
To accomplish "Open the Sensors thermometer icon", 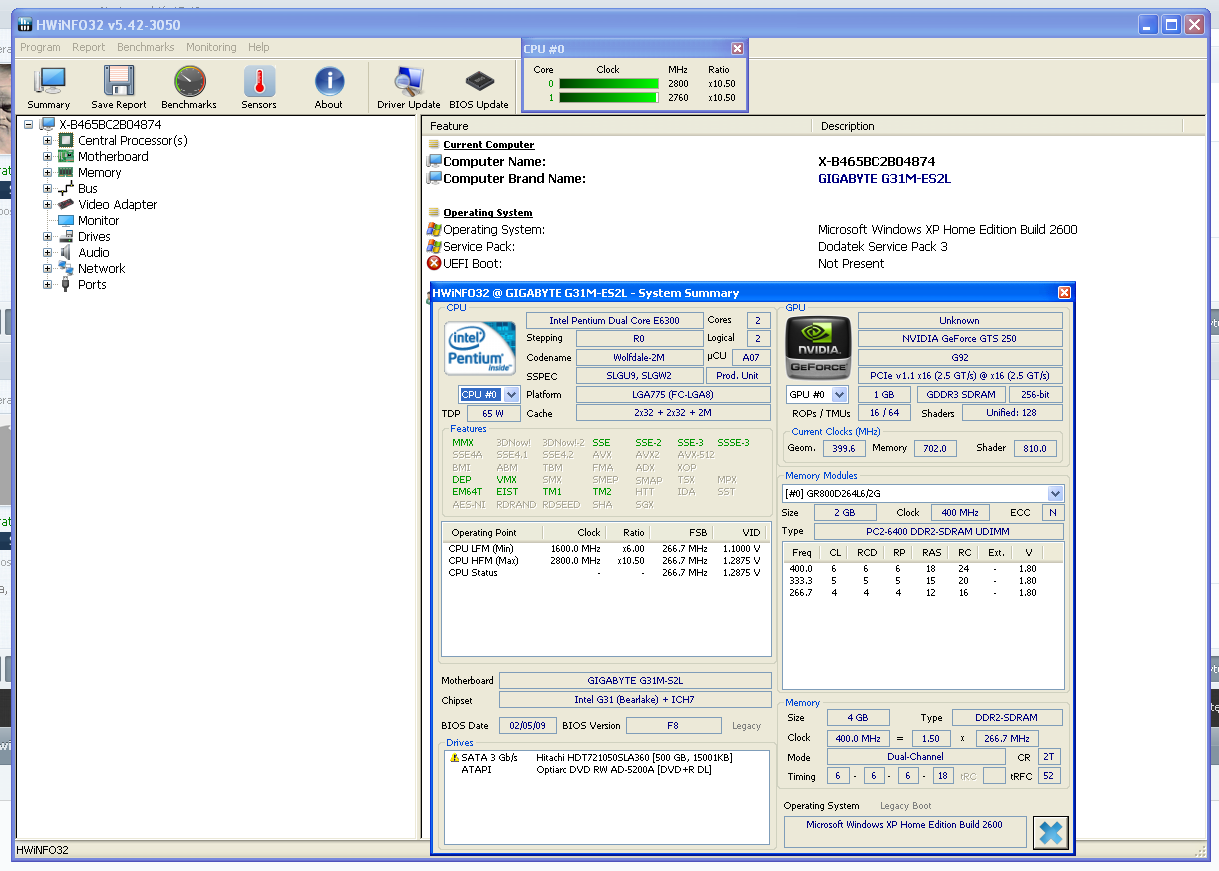I will [259, 82].
